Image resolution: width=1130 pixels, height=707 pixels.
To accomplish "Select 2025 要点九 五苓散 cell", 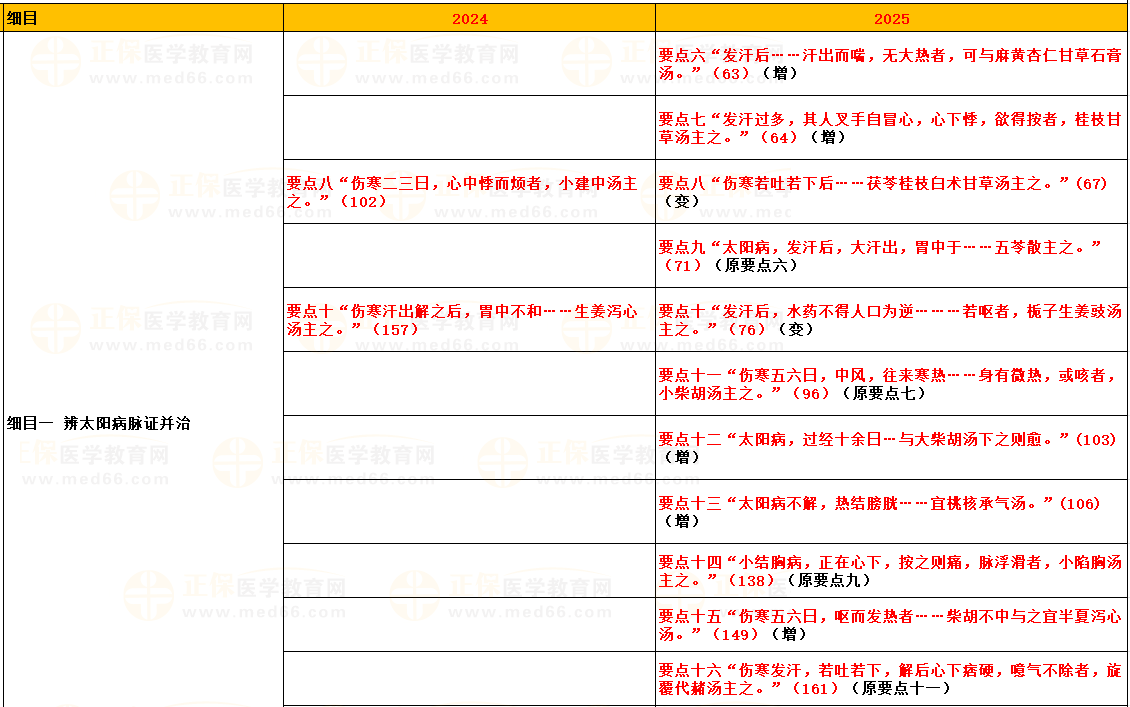I will pos(891,256).
